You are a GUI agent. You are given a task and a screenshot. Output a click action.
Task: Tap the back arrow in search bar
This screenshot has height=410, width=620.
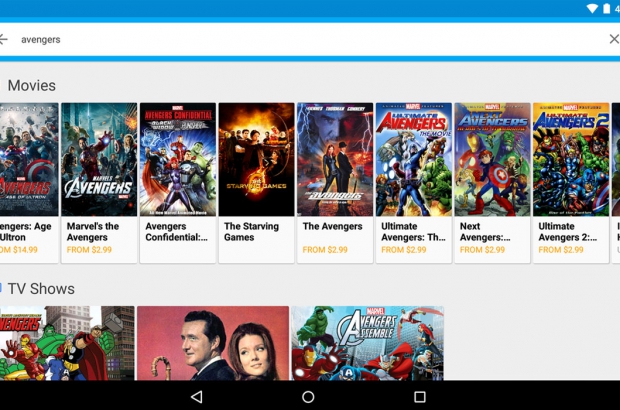tap(4, 39)
